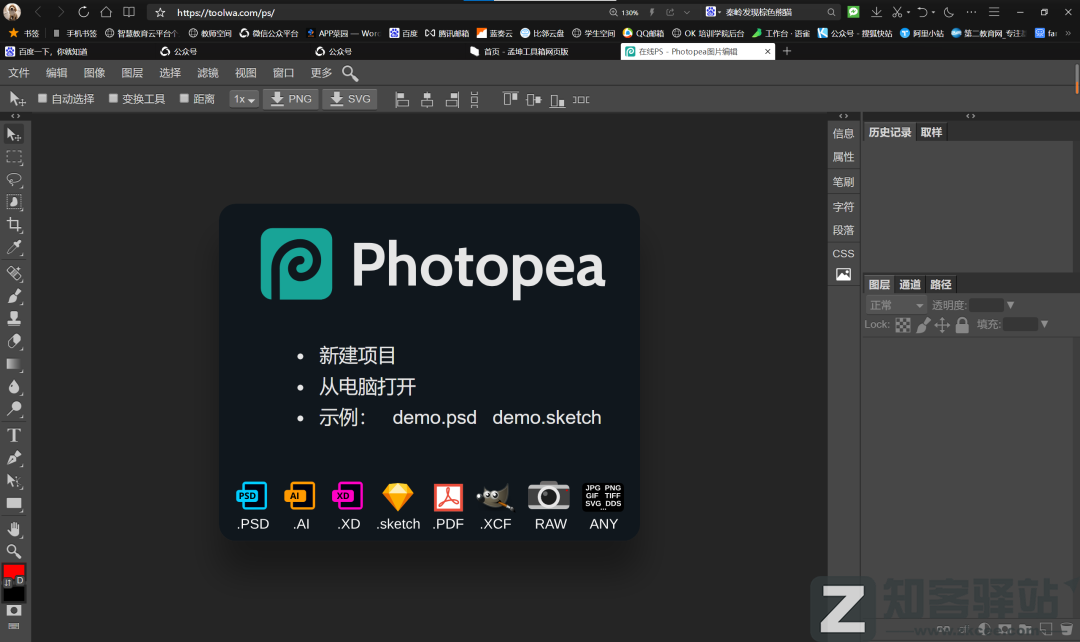Image resolution: width=1080 pixels, height=642 pixels.
Task: Toggle the 变换工具 checkbox
Action: point(114,99)
